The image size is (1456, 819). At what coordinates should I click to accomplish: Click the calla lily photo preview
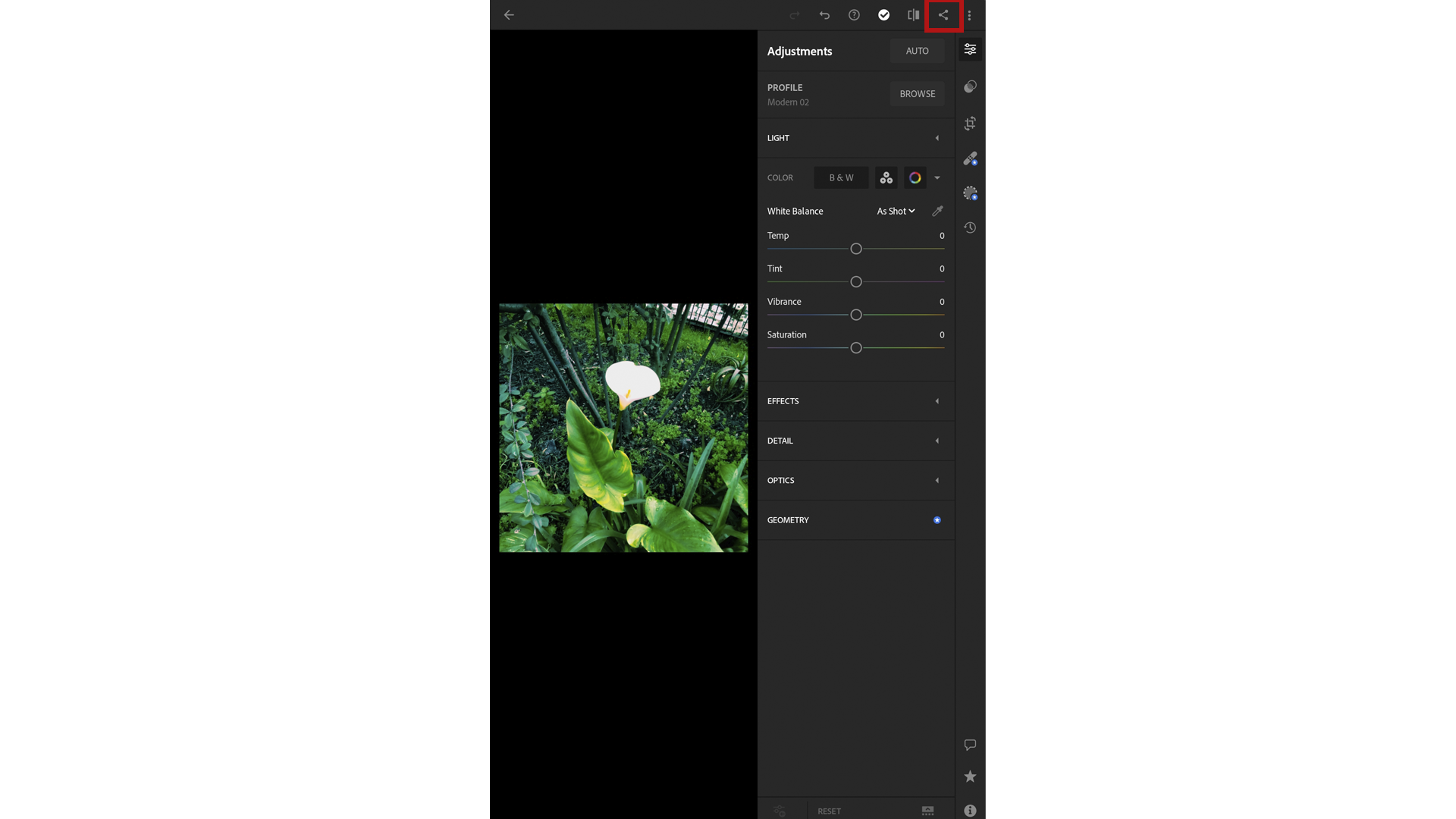[623, 428]
